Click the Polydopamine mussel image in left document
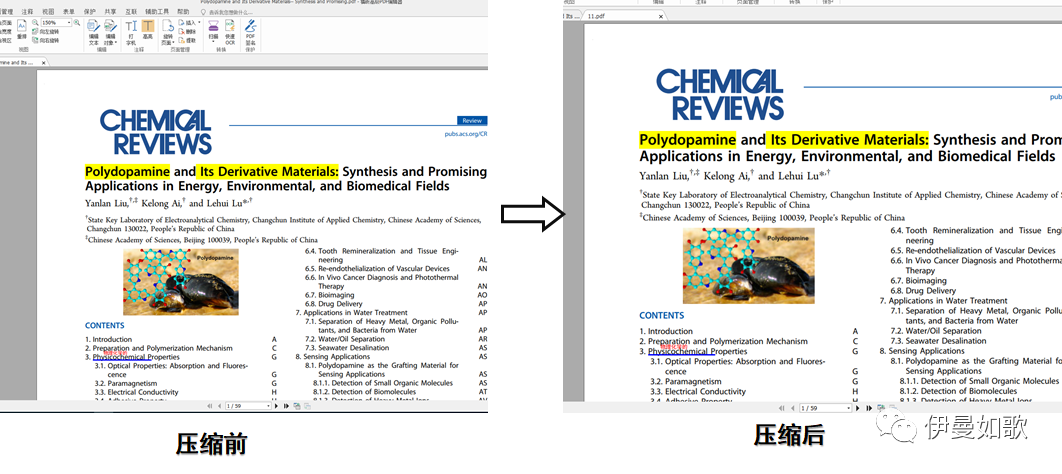The width and height of the screenshot is (1062, 474). click(x=181, y=282)
